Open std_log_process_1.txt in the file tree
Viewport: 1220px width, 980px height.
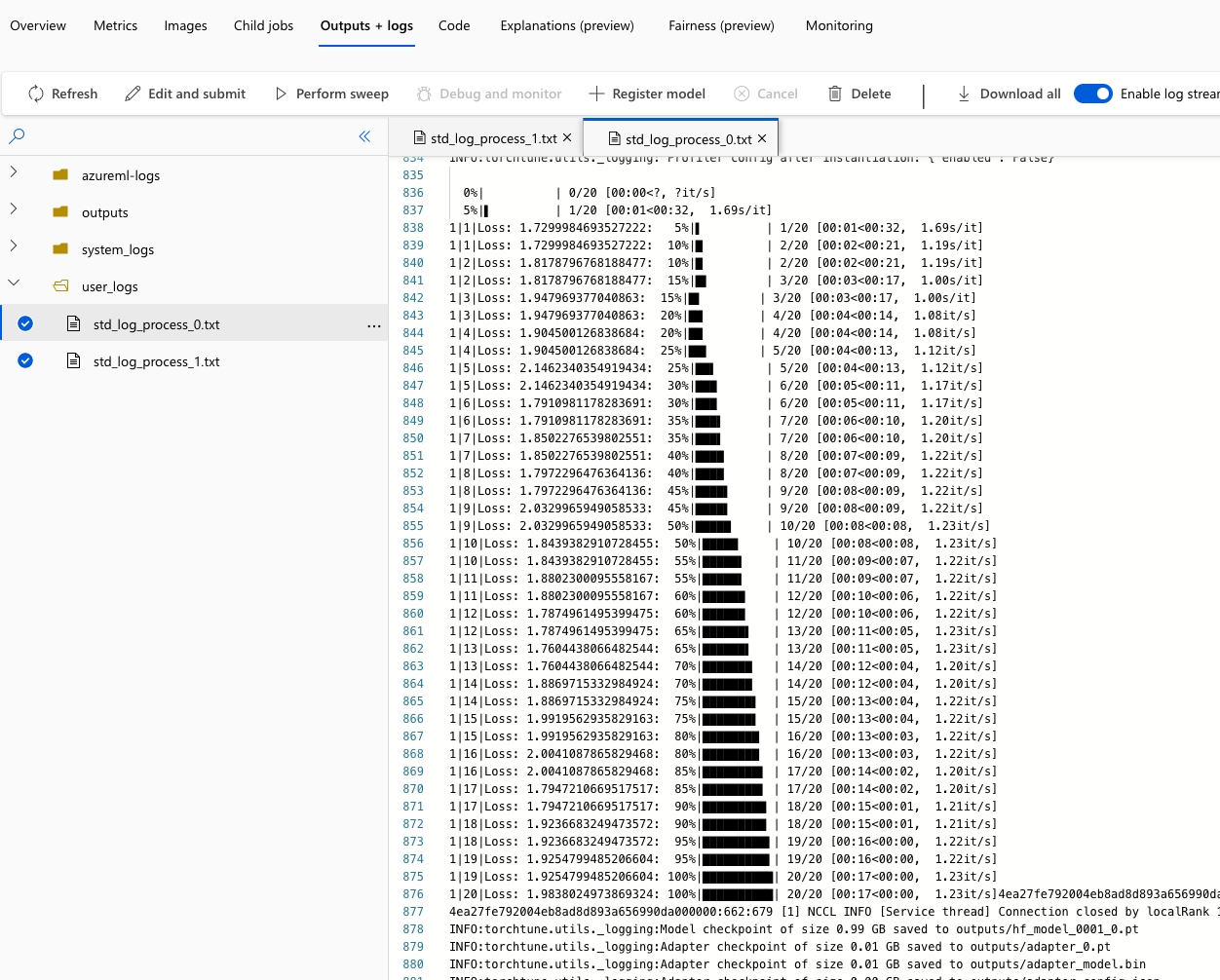tap(156, 361)
